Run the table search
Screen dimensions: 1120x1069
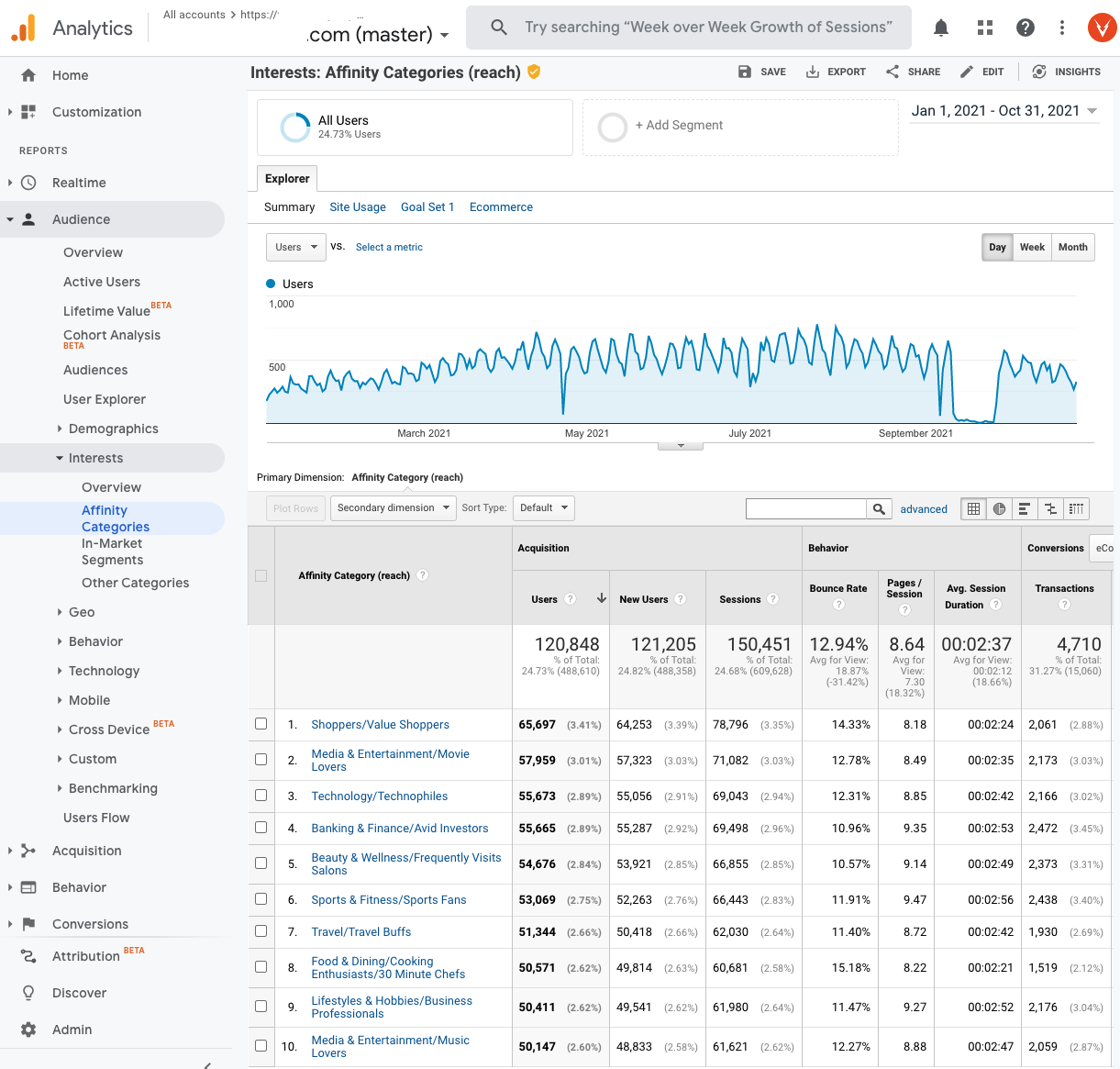(x=879, y=507)
